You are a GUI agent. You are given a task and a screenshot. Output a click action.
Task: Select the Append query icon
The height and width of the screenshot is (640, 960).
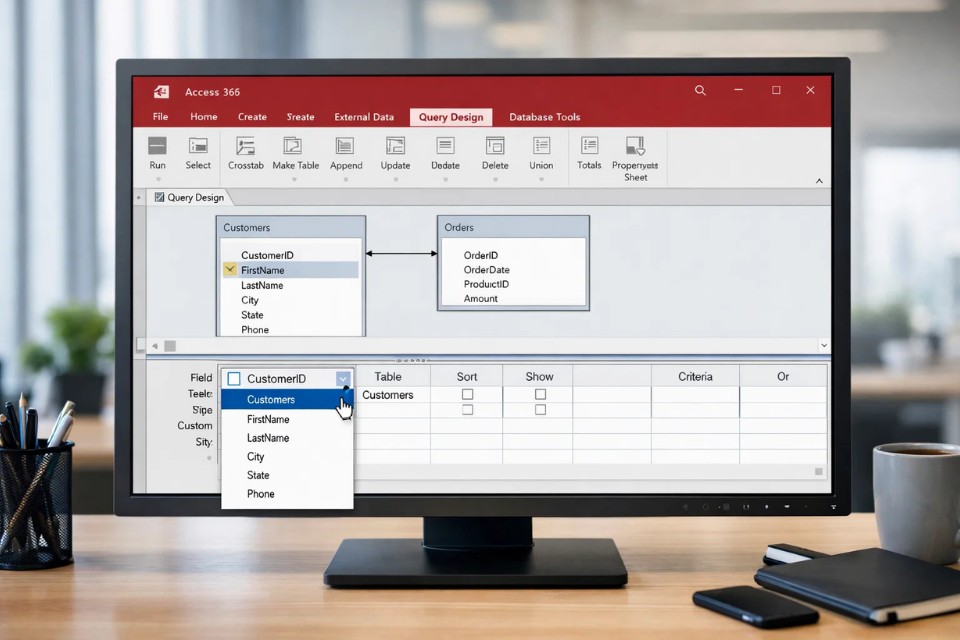coord(345,147)
